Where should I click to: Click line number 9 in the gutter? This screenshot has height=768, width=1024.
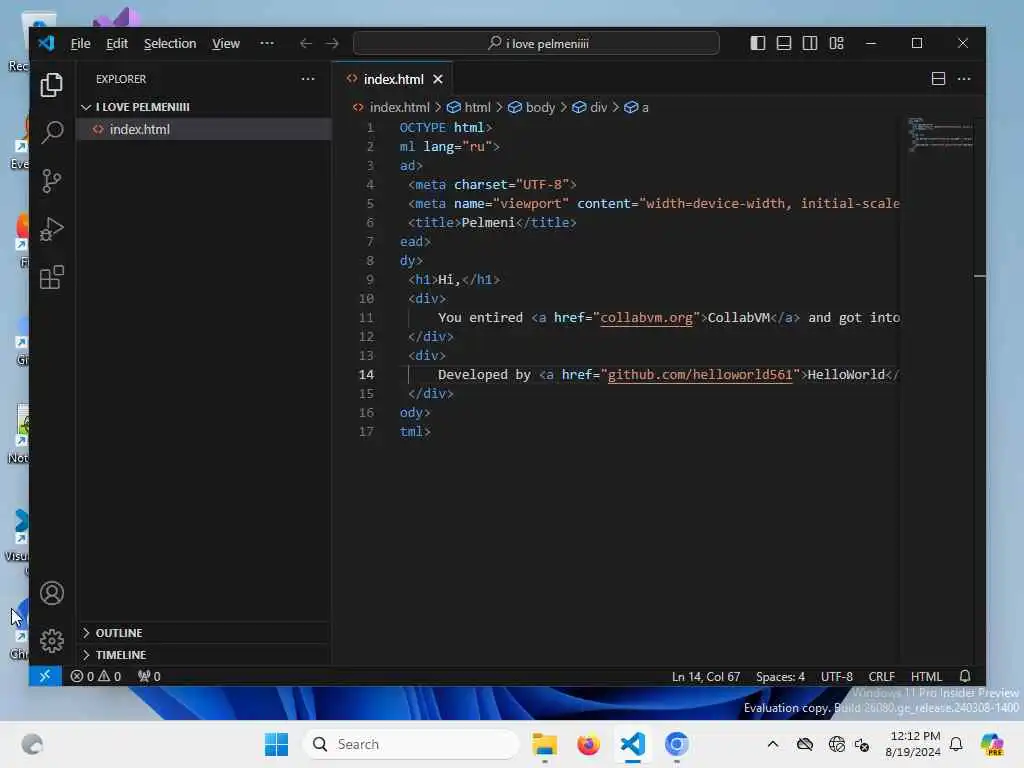(370, 280)
